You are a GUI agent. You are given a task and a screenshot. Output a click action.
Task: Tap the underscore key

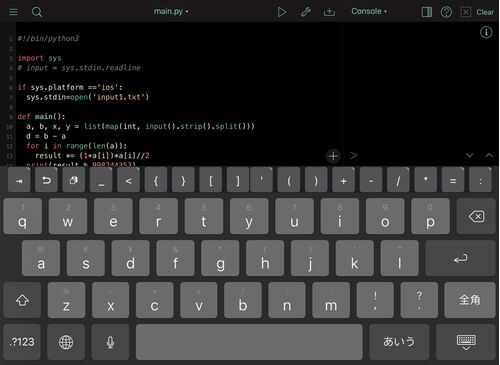point(101,180)
